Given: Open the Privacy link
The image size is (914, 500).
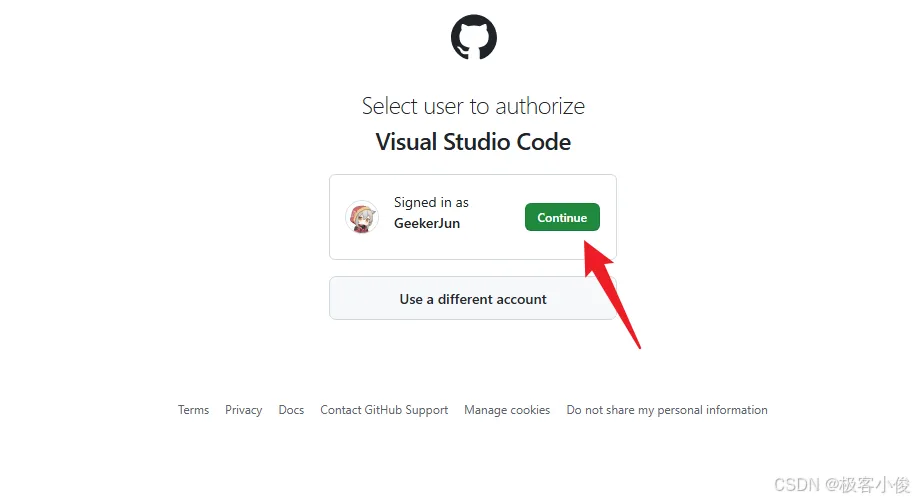Looking at the screenshot, I should tap(244, 410).
